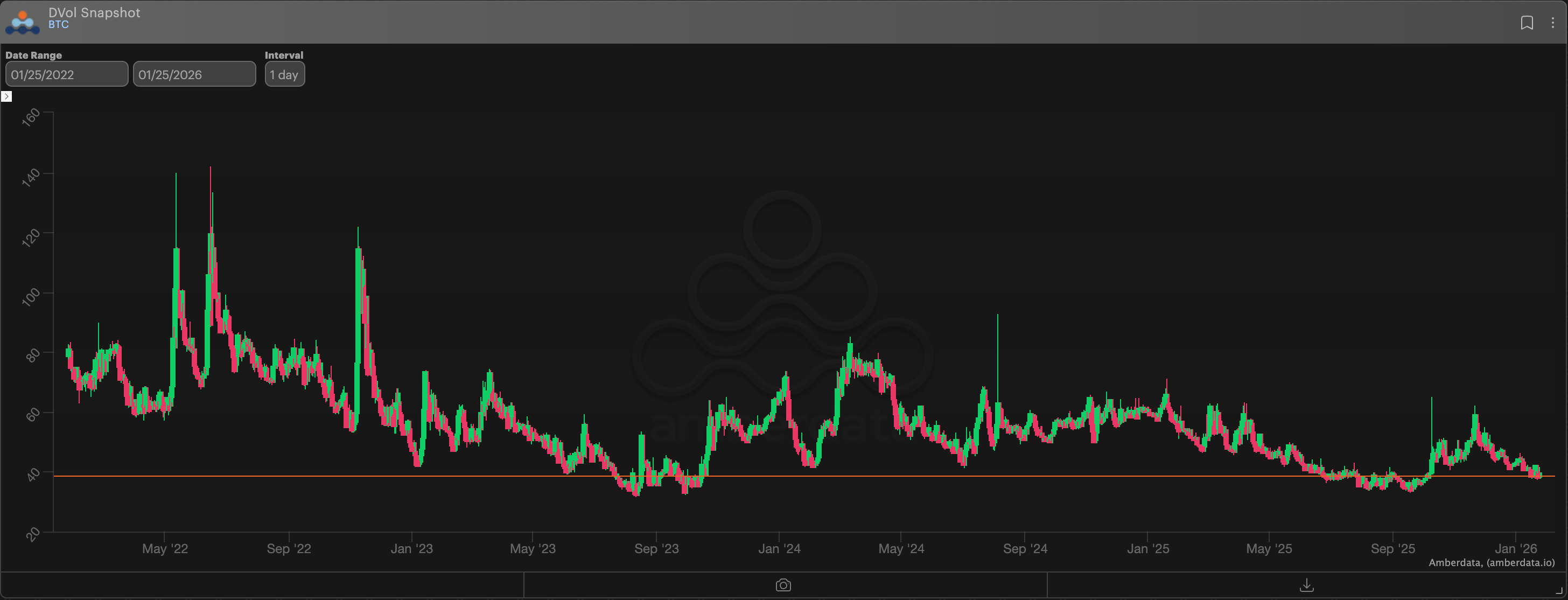Click the Date Range label
Viewport: 1568px width, 600px height.
pyautogui.click(x=33, y=55)
